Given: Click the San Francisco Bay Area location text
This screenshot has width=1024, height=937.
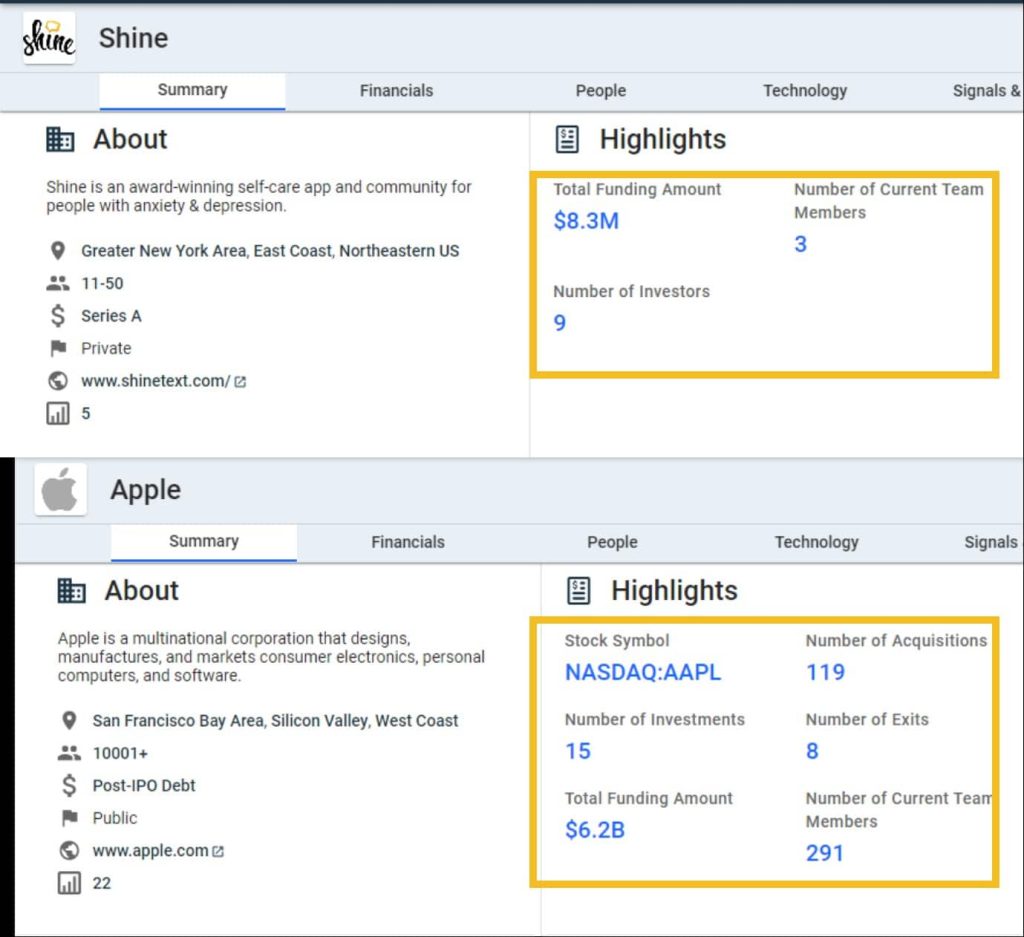Looking at the screenshot, I should pos(275,721).
